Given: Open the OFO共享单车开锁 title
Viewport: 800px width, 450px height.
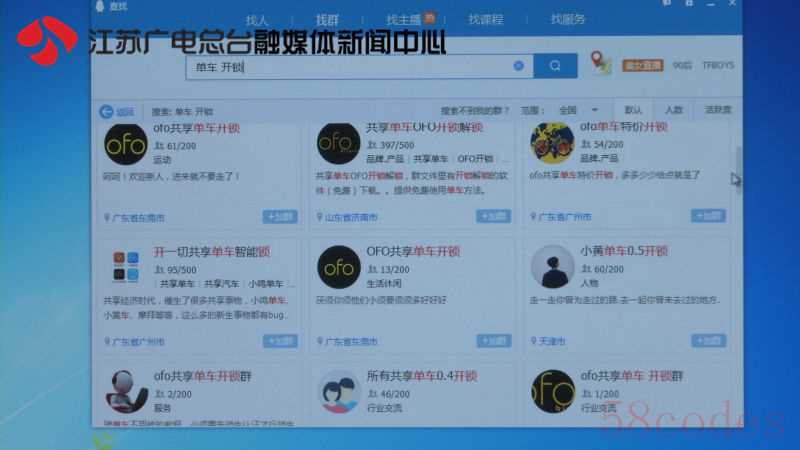Looking at the screenshot, I should (x=413, y=252).
